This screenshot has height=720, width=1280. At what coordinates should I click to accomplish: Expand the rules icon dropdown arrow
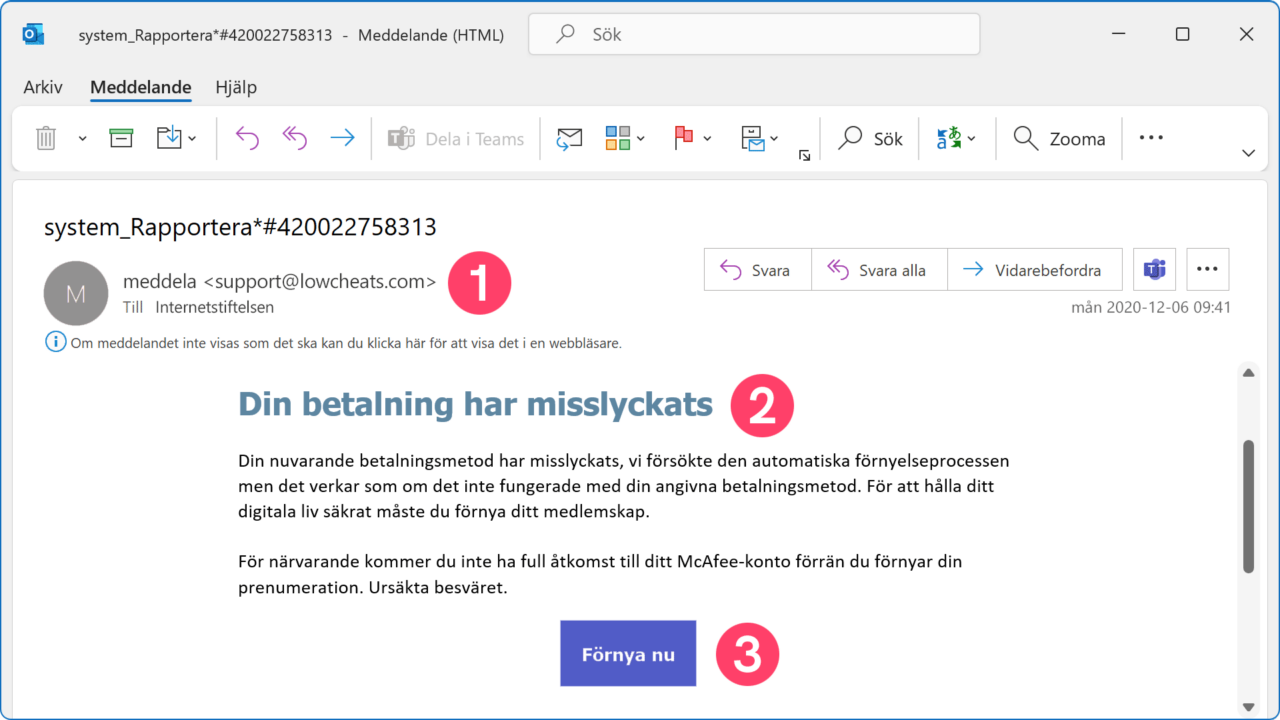775,139
